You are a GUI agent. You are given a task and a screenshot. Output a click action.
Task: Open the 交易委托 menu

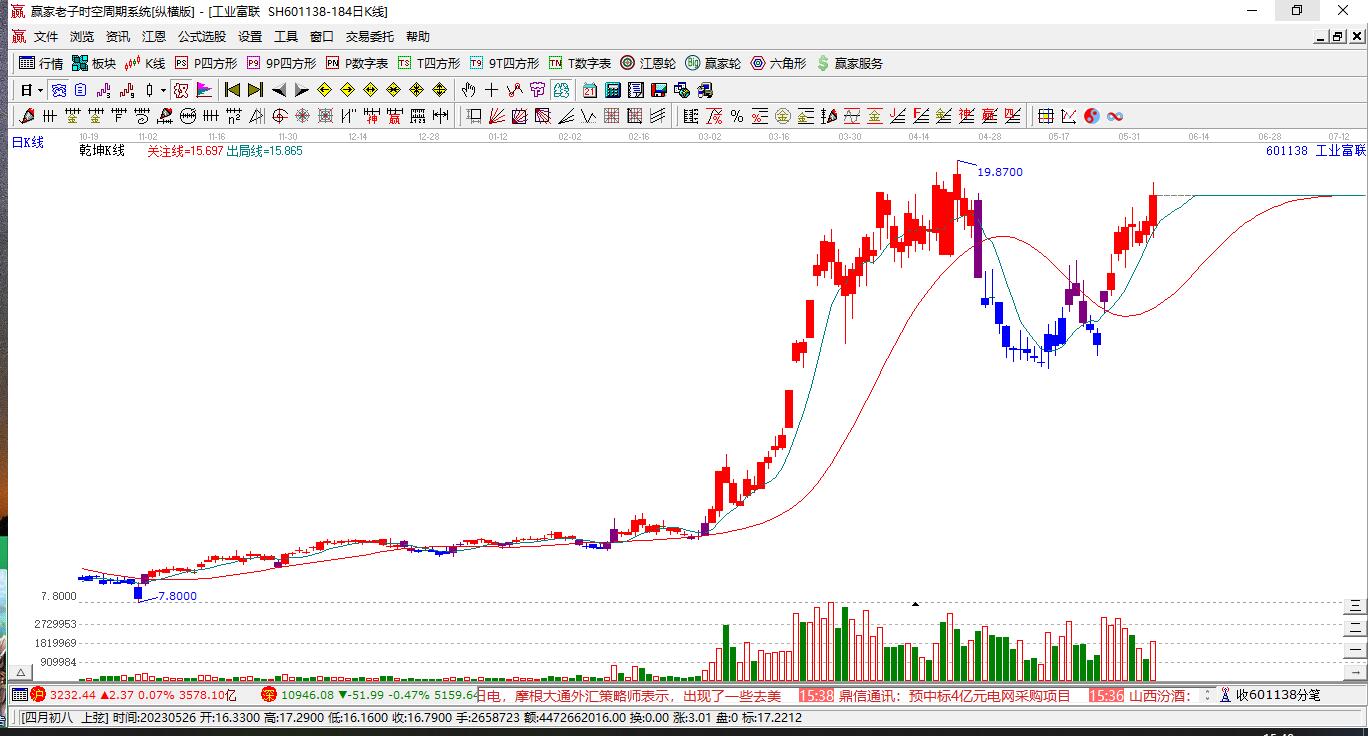pos(370,37)
